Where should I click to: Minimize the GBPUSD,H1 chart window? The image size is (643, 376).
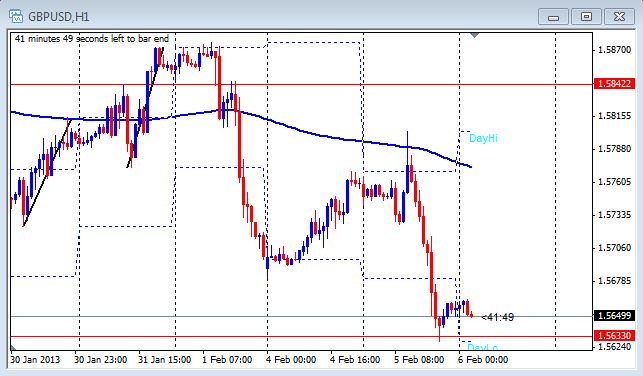point(553,17)
